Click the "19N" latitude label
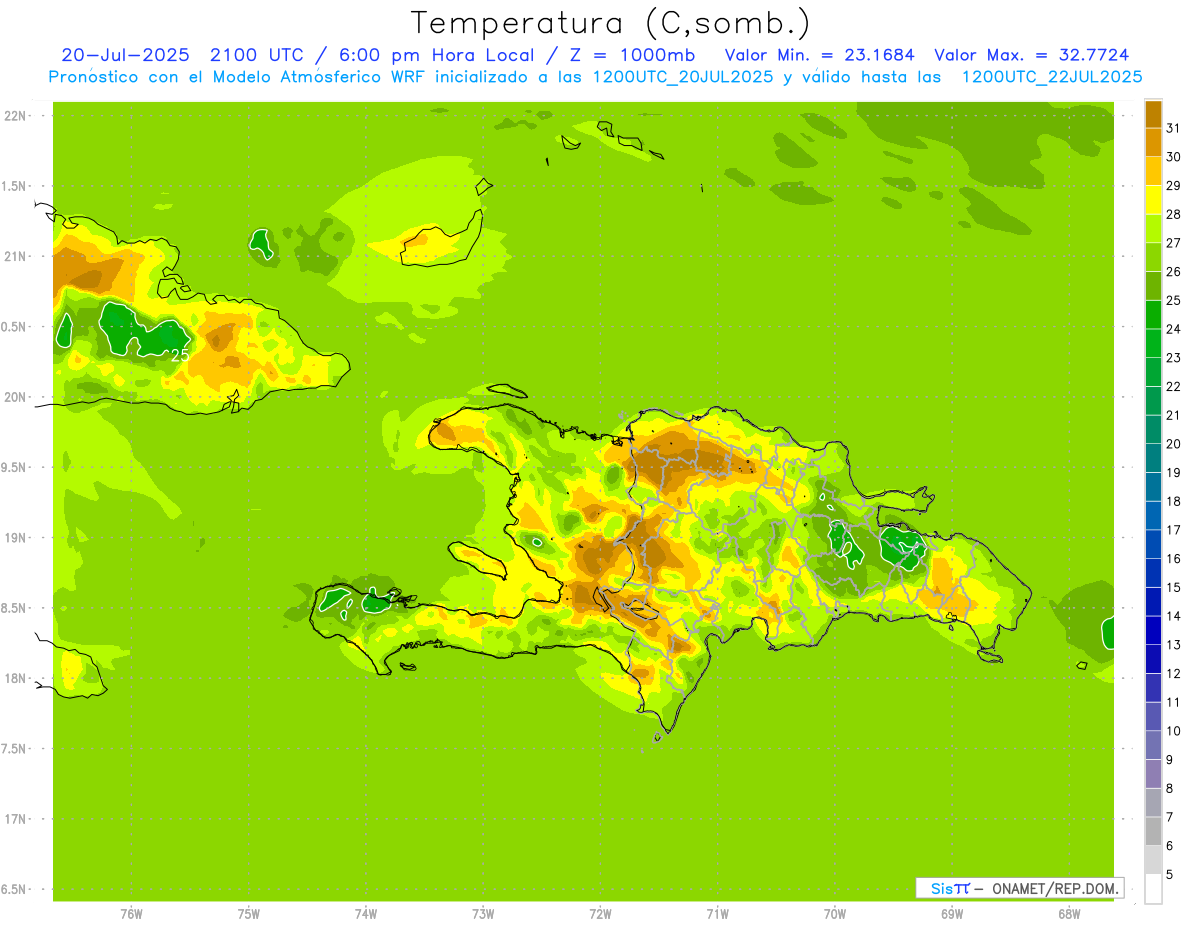Viewport: 1200px width, 927px height. (x=14, y=537)
